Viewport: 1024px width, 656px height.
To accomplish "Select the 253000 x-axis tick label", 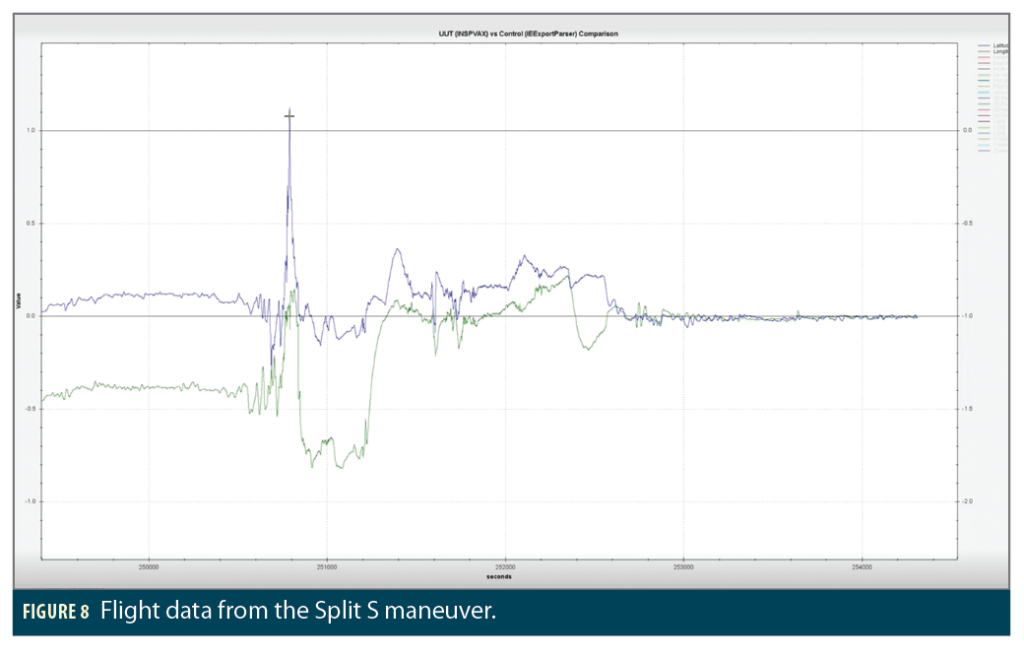I will pos(683,567).
